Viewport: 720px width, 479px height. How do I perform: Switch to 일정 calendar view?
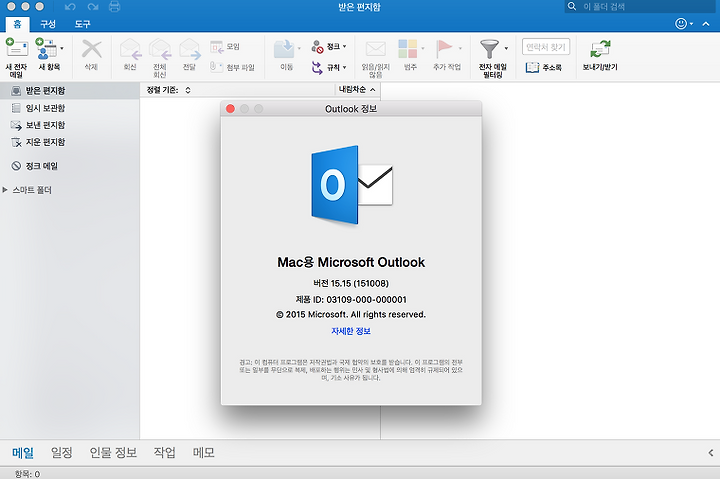coord(62,453)
